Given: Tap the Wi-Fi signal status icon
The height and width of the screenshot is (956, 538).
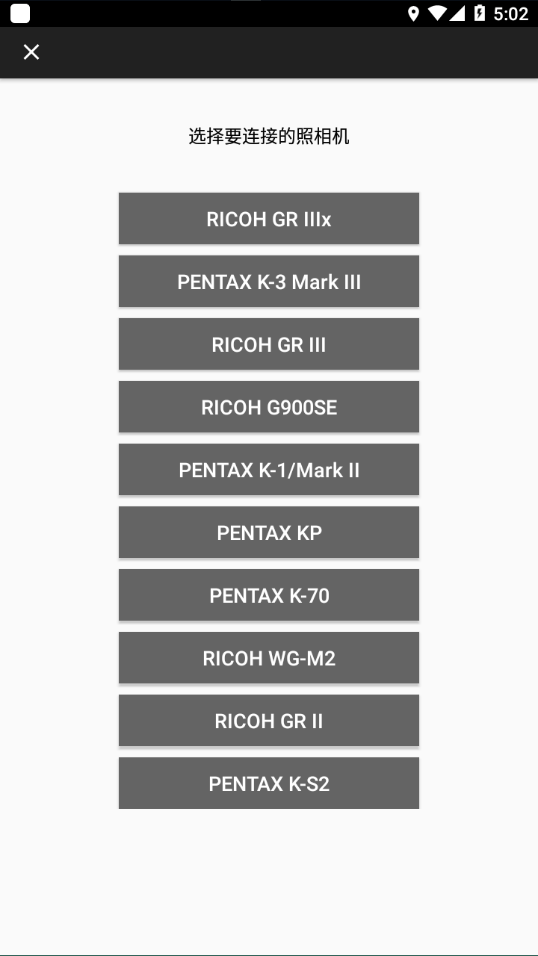Looking at the screenshot, I should [x=436, y=13].
